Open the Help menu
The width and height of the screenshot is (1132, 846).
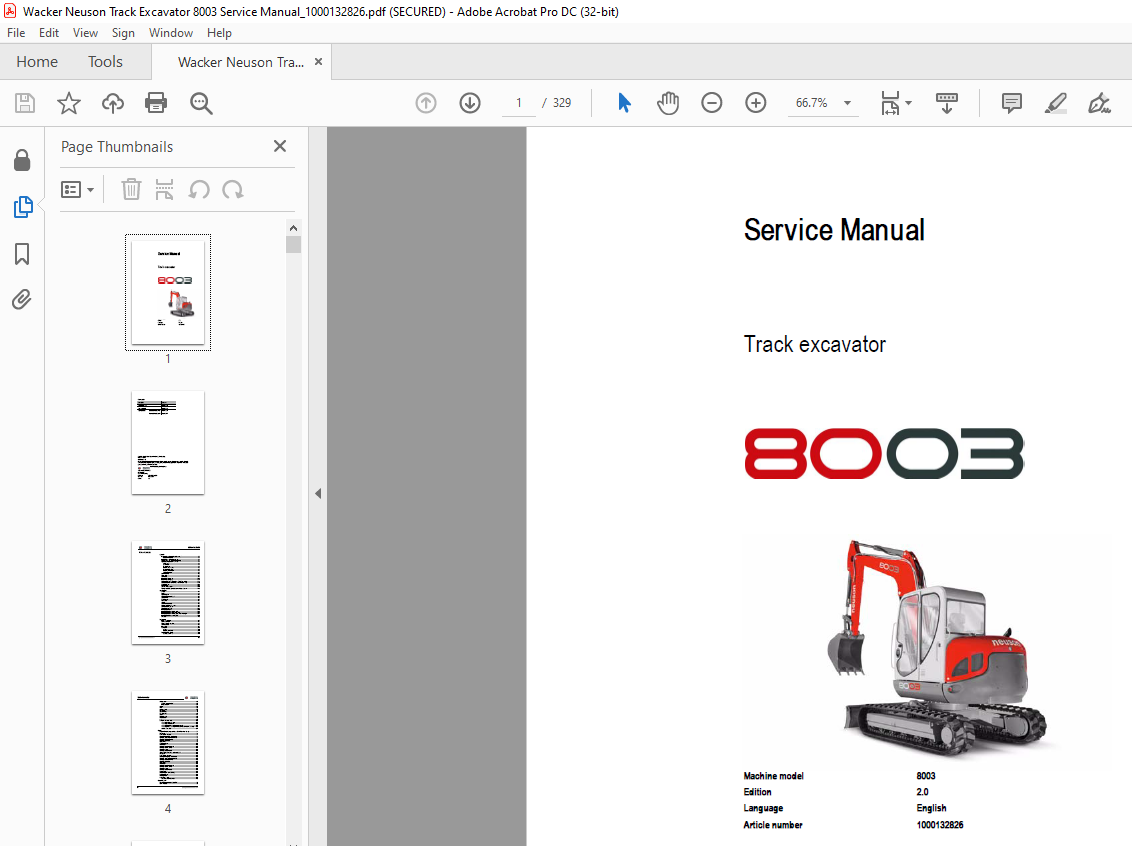[219, 32]
